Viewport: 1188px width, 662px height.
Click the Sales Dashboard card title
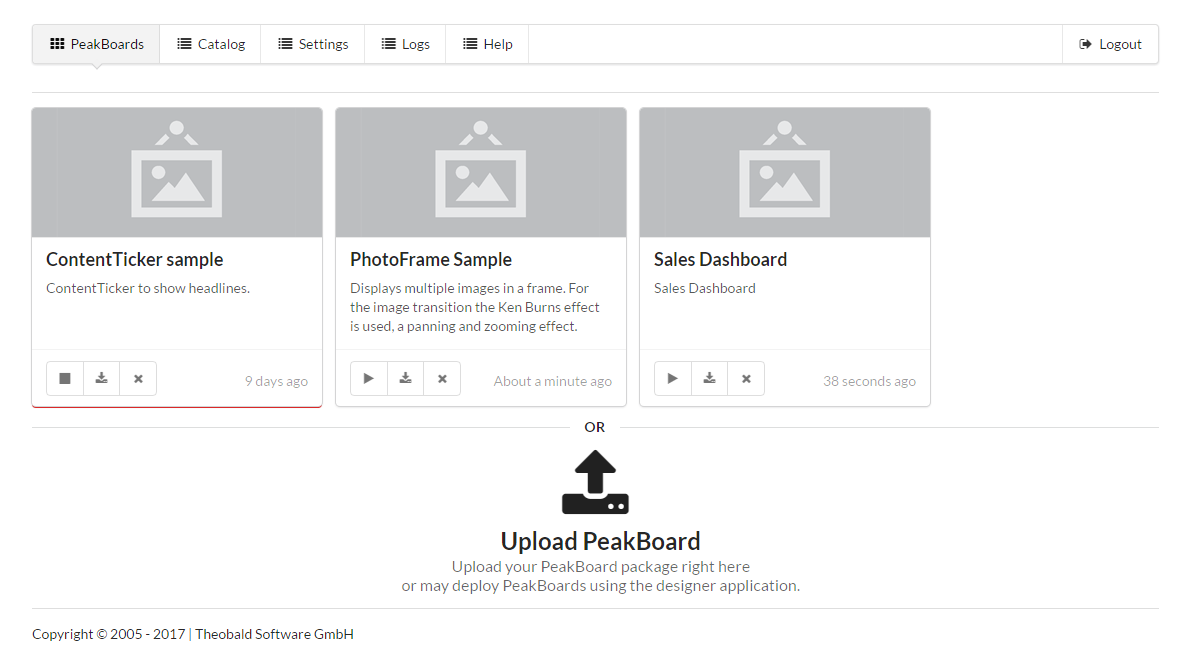[x=720, y=260]
